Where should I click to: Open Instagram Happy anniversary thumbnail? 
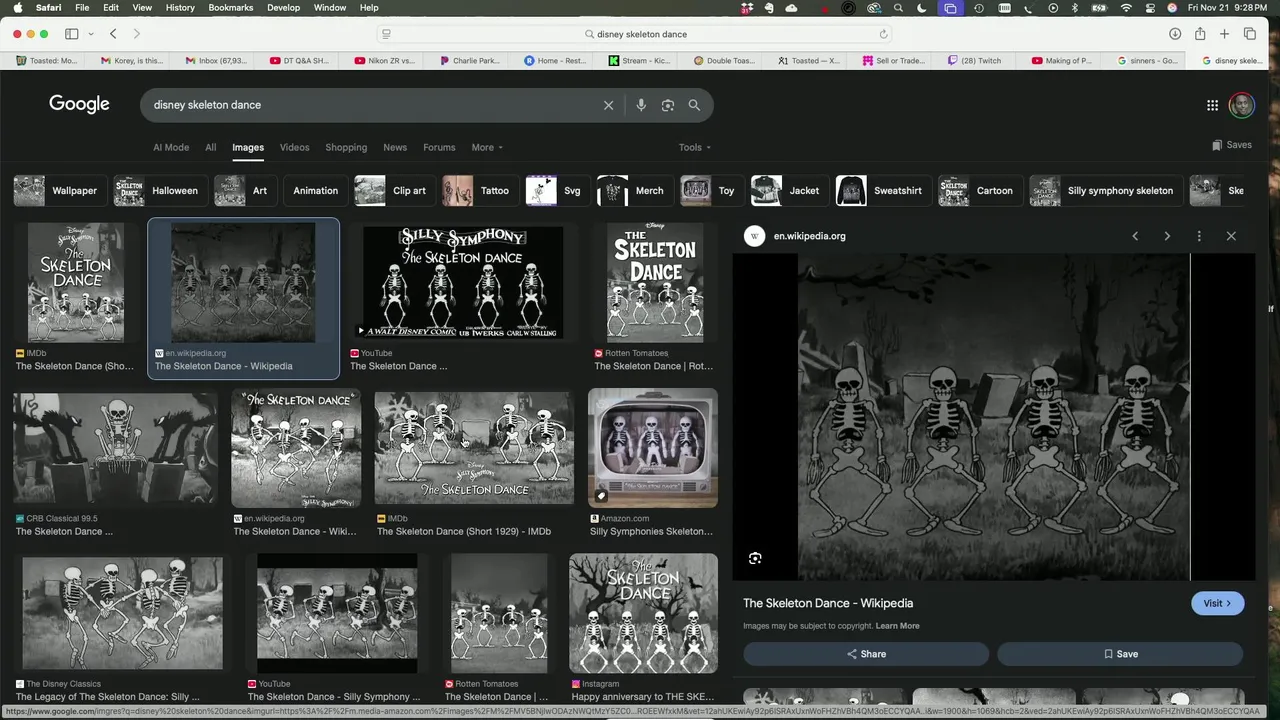(643, 613)
